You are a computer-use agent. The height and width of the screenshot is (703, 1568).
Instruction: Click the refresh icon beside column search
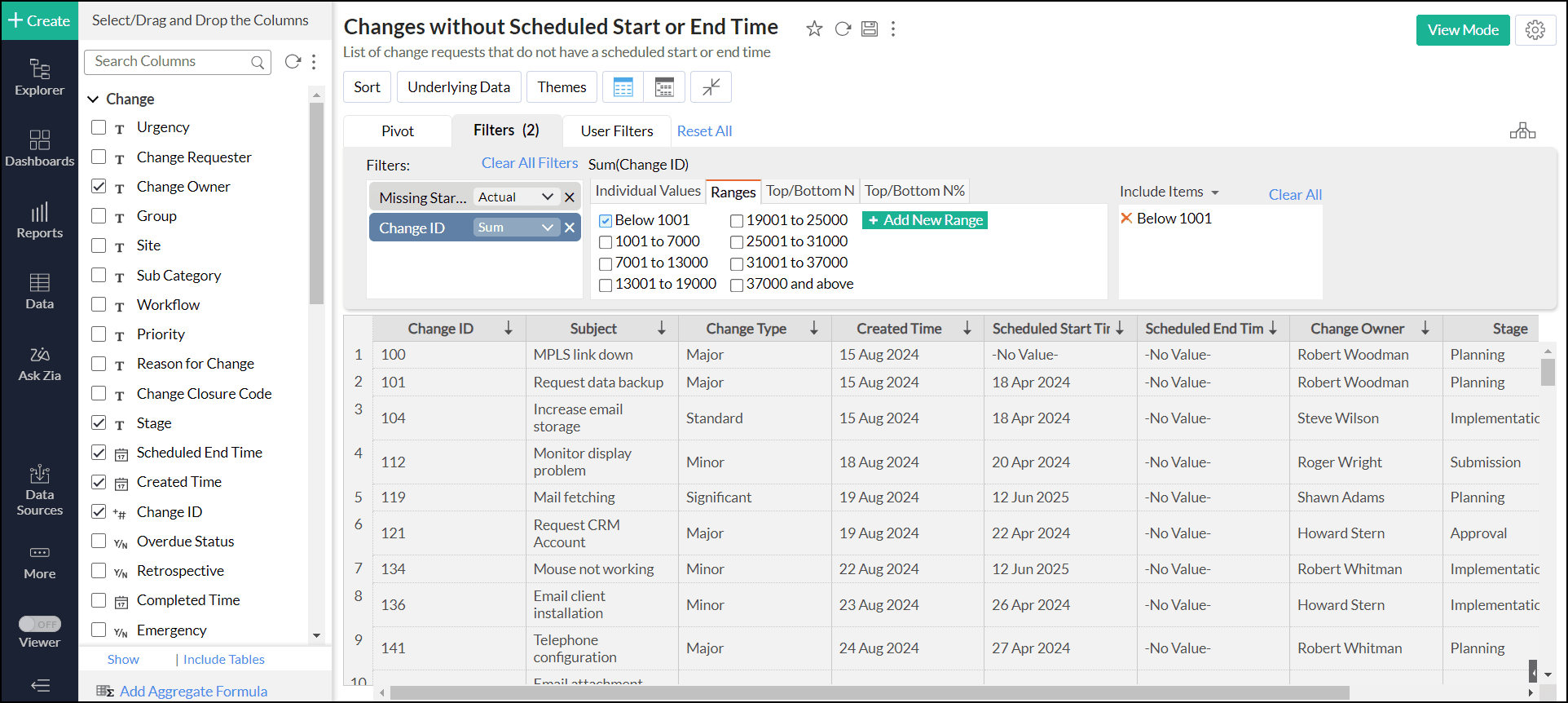[293, 62]
